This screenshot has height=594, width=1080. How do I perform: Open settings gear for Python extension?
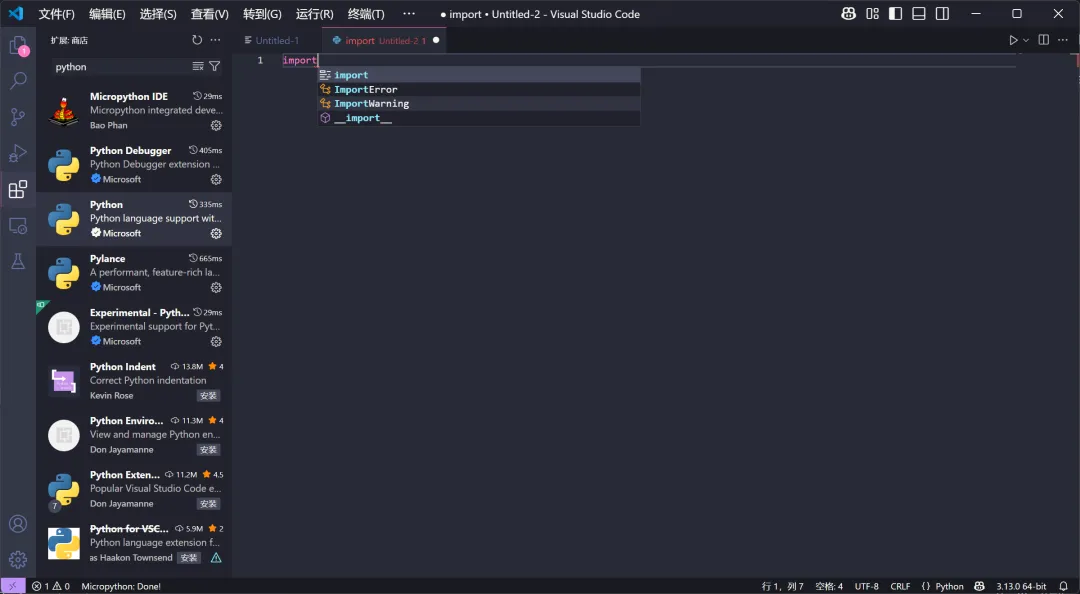216,234
